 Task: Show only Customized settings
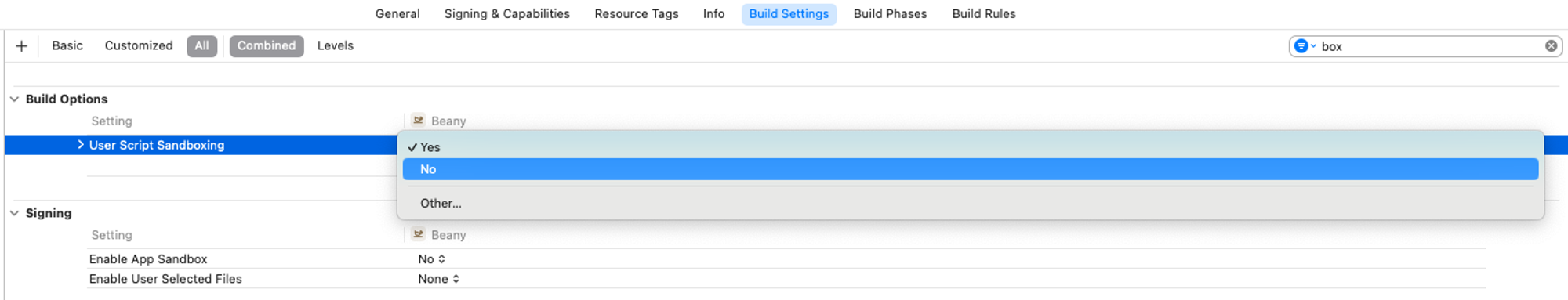[x=139, y=46]
